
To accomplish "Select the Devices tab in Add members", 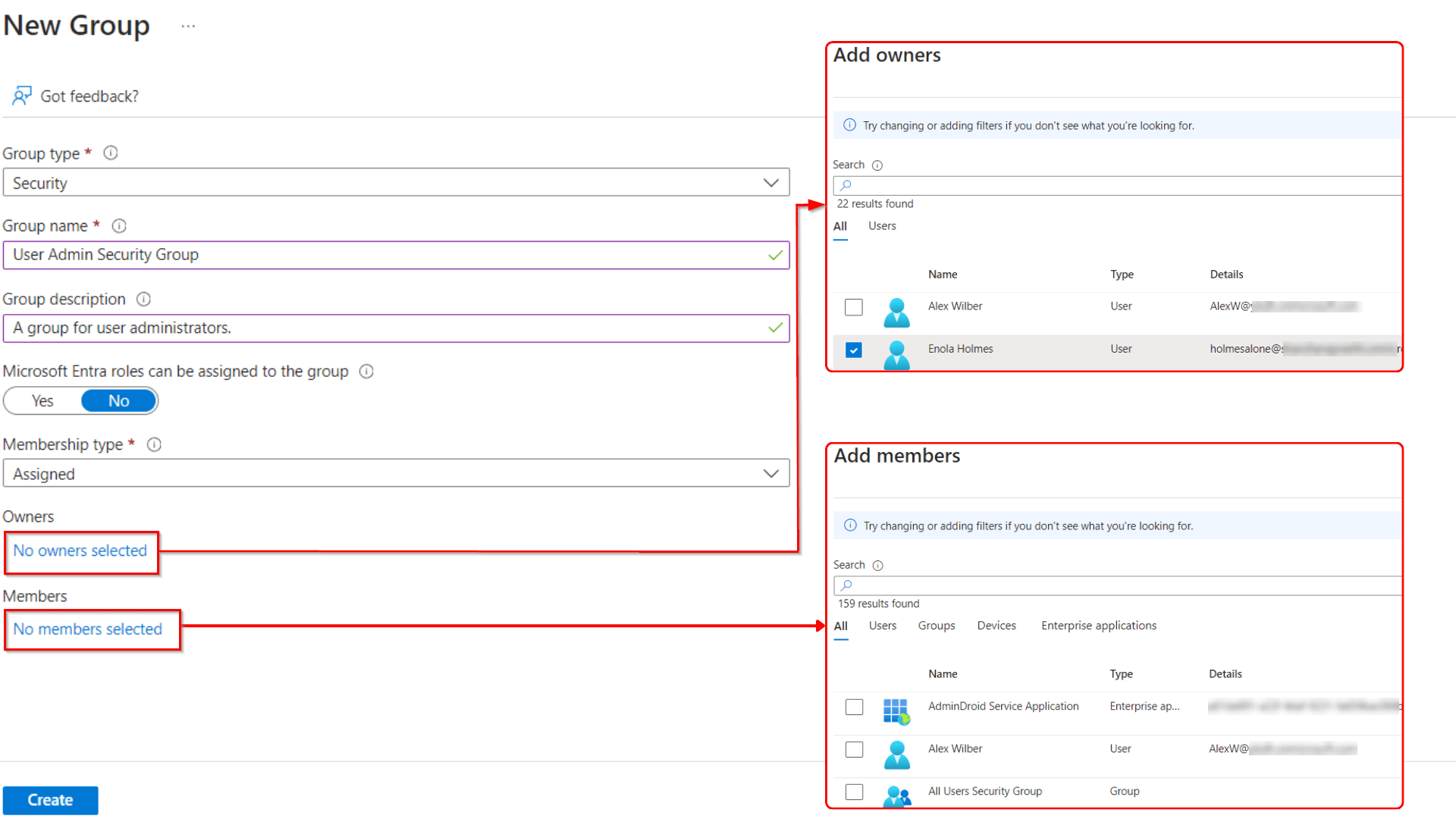I will pyautogui.click(x=996, y=626).
